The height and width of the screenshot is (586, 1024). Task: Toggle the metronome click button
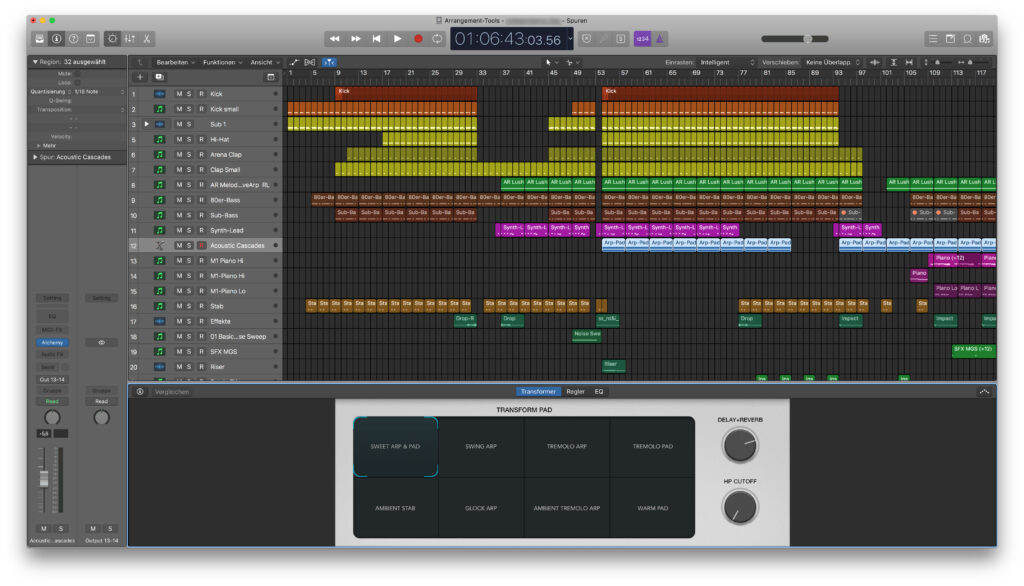tap(660, 39)
